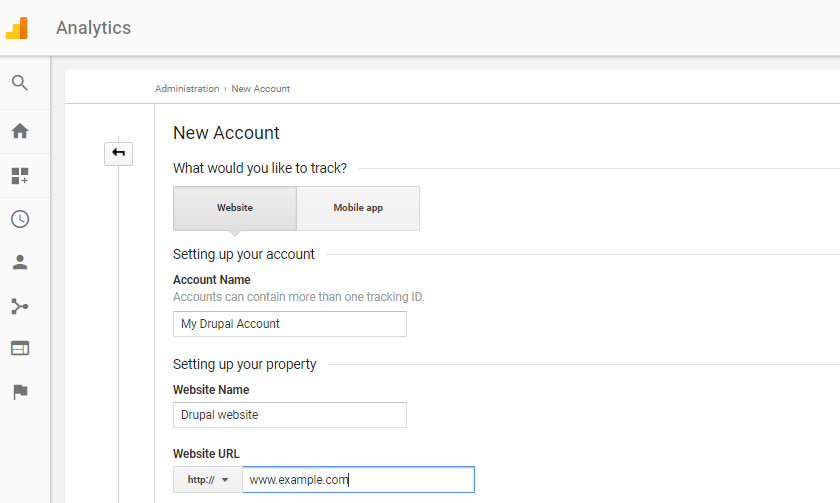Screen dimensions: 840x503
Task: Click the Website Name input field
Action: tap(290, 414)
